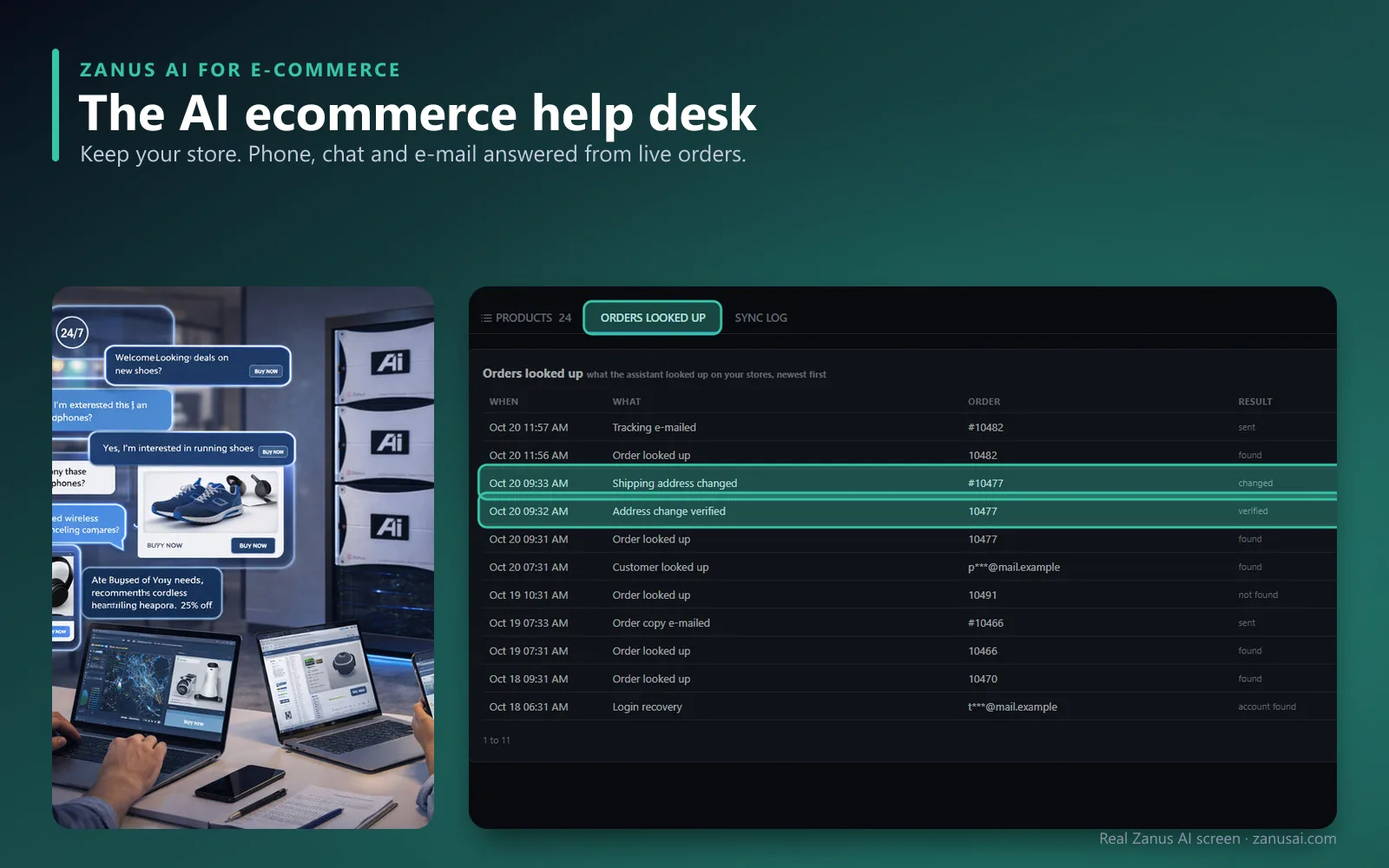The width and height of the screenshot is (1389, 868).
Task: Click the 'Order copy e-mailed' entry
Action: click(661, 622)
